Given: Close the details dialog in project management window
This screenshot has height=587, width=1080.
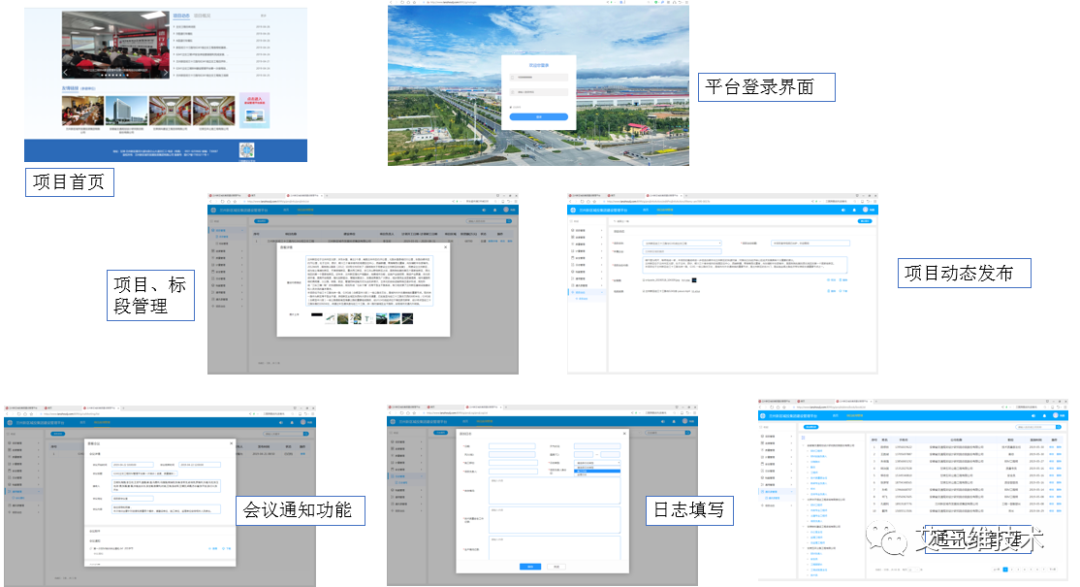Looking at the screenshot, I should (x=445, y=247).
